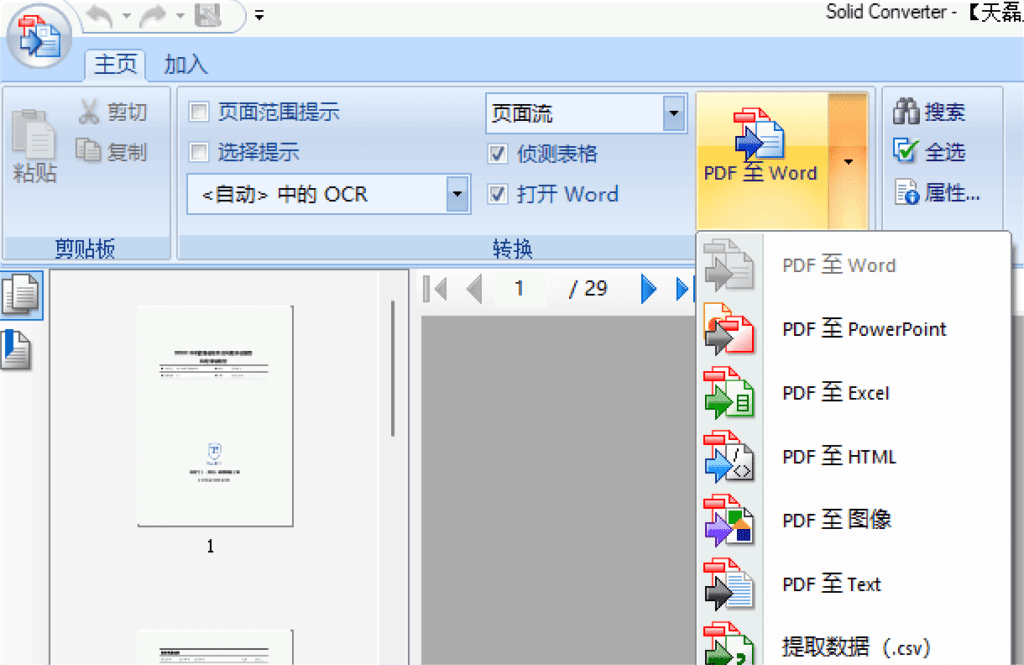Go to the previous page
The image size is (1024, 665).
(x=475, y=289)
